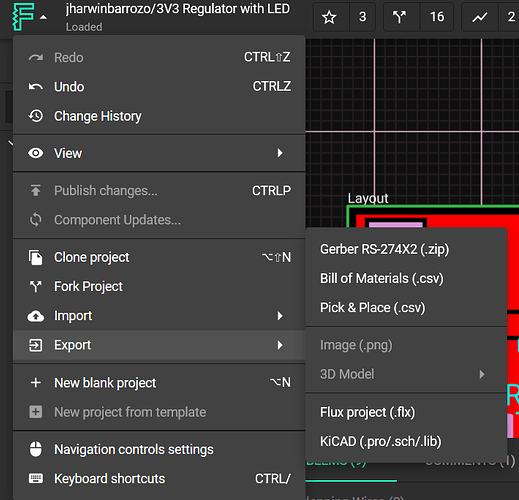Click the mouse icon for navigation controls
Image resolution: width=519 pixels, height=500 pixels.
(x=36, y=449)
